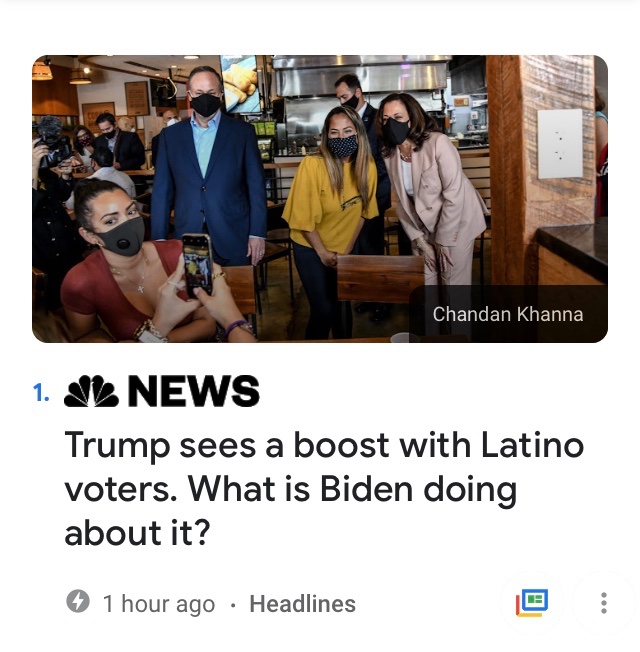Click the smartphone held up in the photo

point(198,265)
